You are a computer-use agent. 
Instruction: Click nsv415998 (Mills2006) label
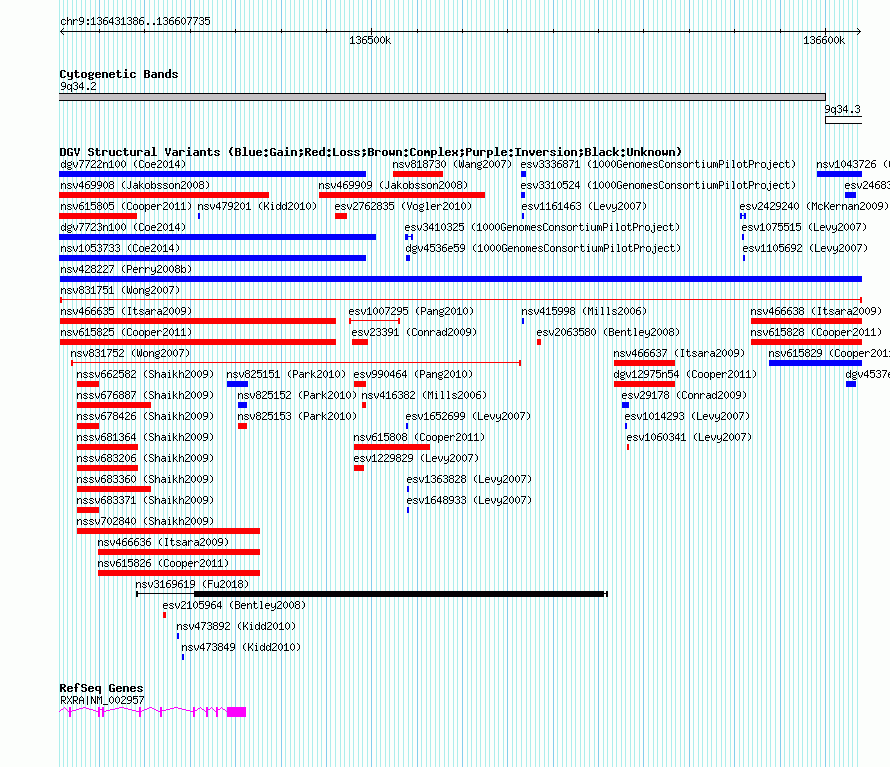coord(584,312)
